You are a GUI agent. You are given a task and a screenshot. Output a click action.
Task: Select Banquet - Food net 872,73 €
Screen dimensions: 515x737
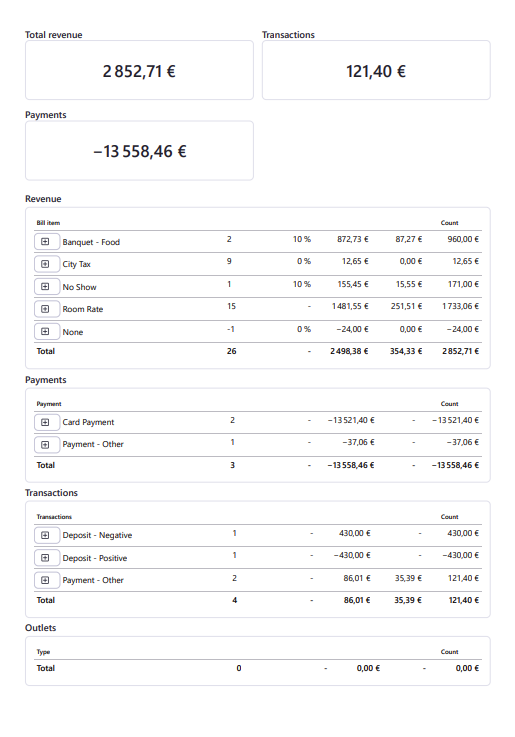(353, 239)
